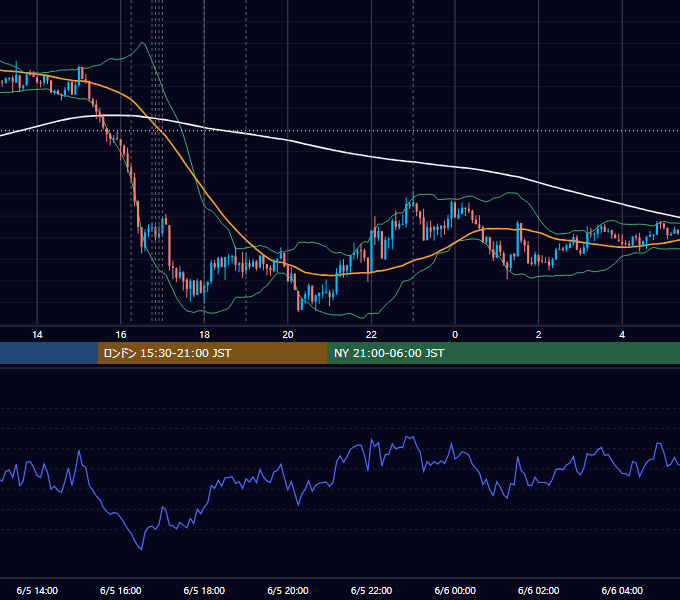Click the 6/5 18:00 date label
The image size is (680, 600).
pyautogui.click(x=204, y=590)
